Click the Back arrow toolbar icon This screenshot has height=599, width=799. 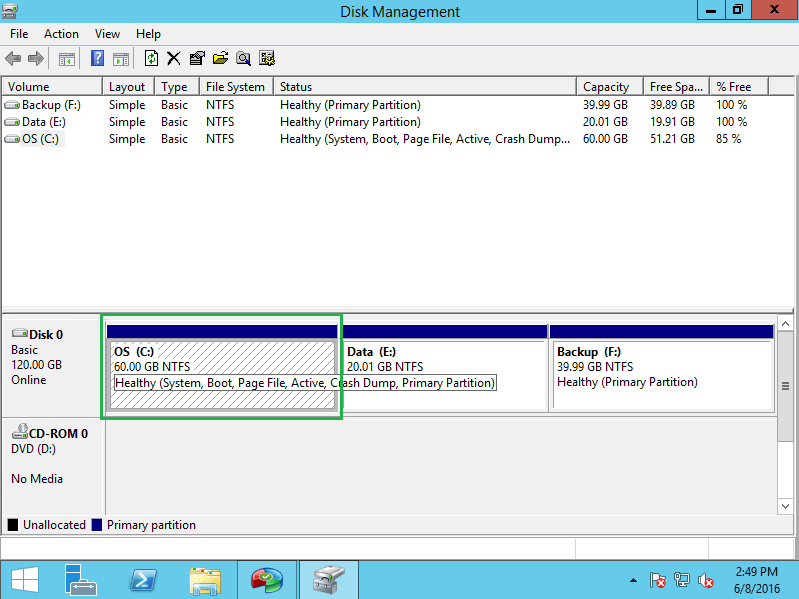click(13, 59)
